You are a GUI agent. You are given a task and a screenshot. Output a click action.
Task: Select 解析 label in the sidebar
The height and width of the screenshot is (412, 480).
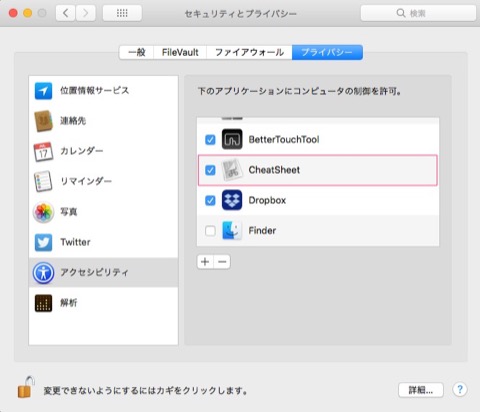(69, 303)
